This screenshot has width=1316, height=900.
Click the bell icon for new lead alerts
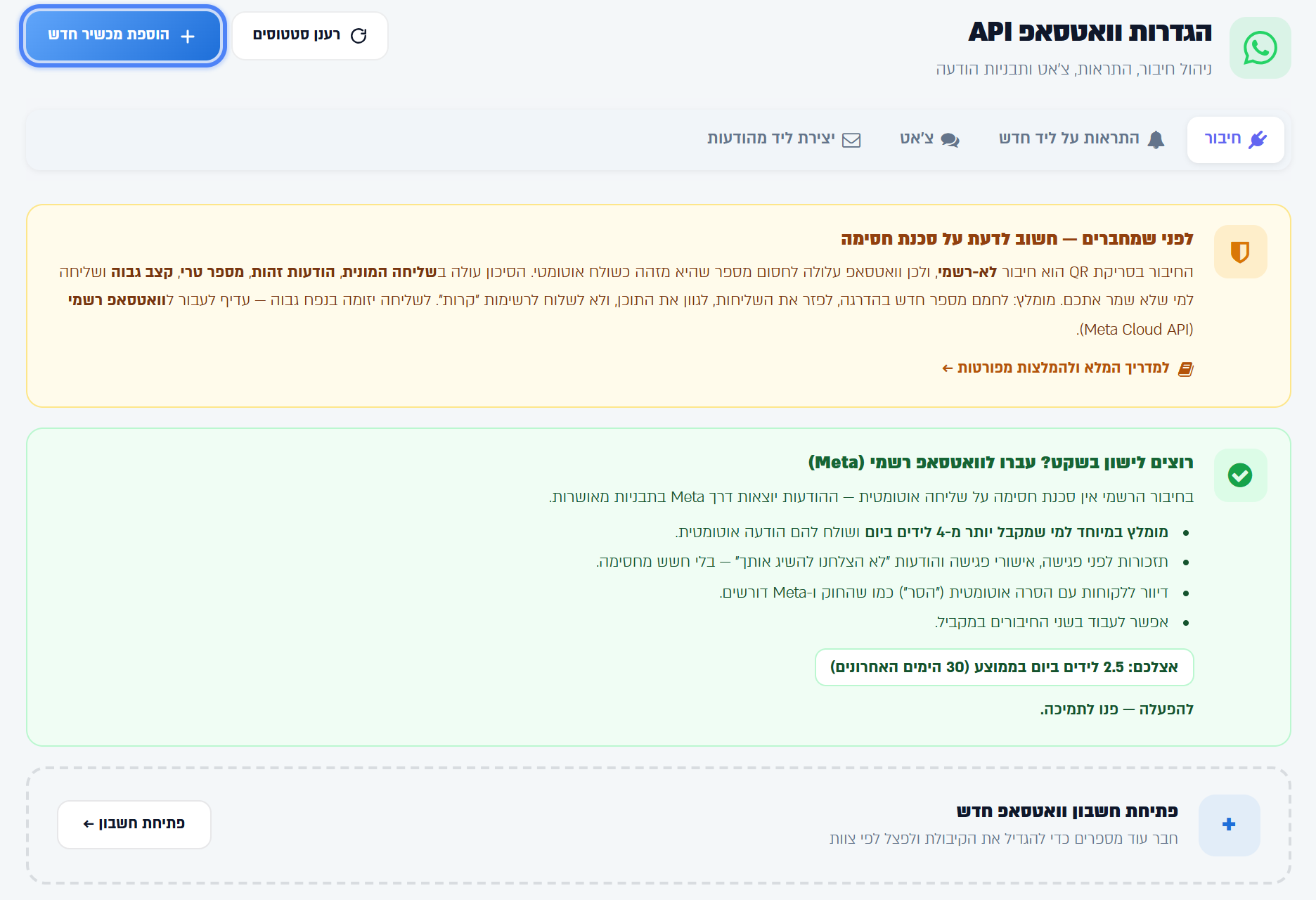1156,139
